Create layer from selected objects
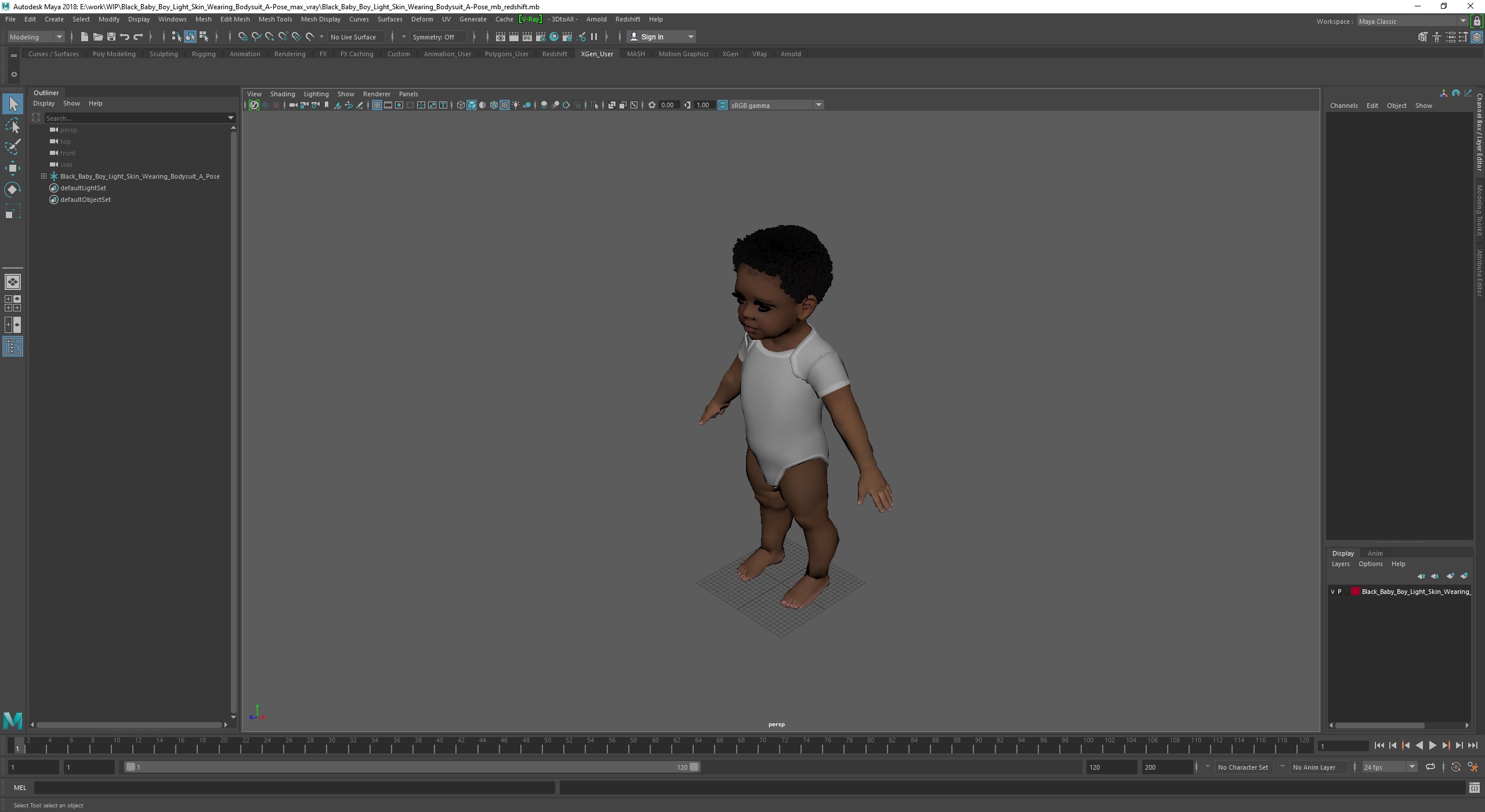The width and height of the screenshot is (1485, 812). (x=1464, y=576)
